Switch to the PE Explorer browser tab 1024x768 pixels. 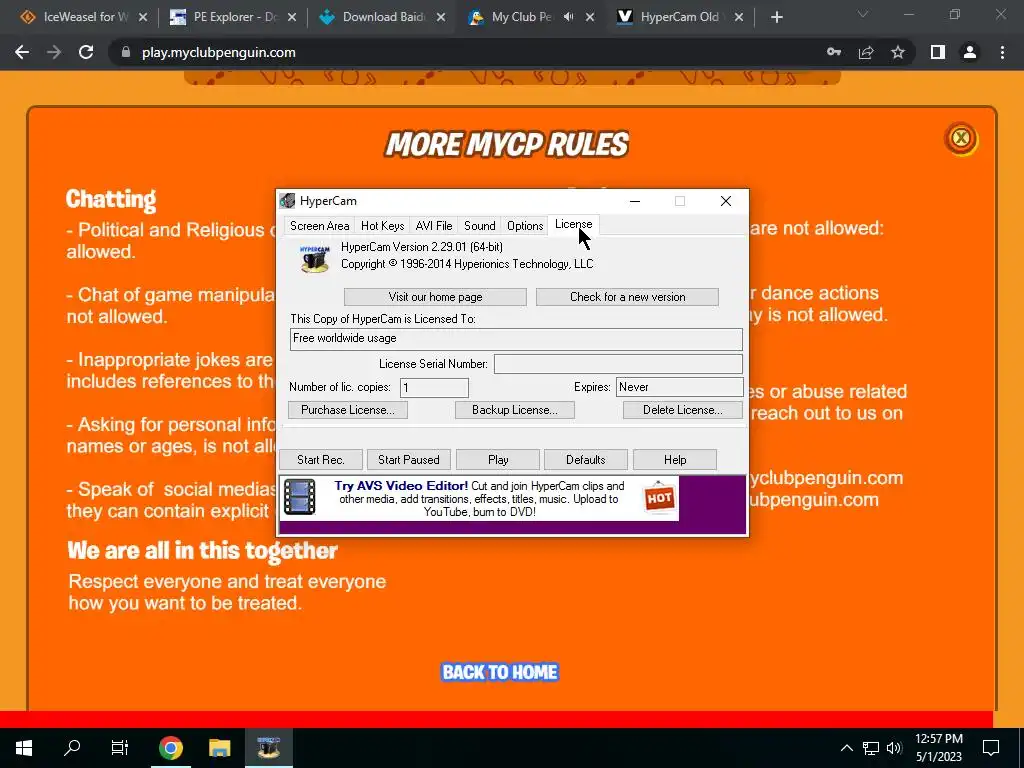(232, 17)
